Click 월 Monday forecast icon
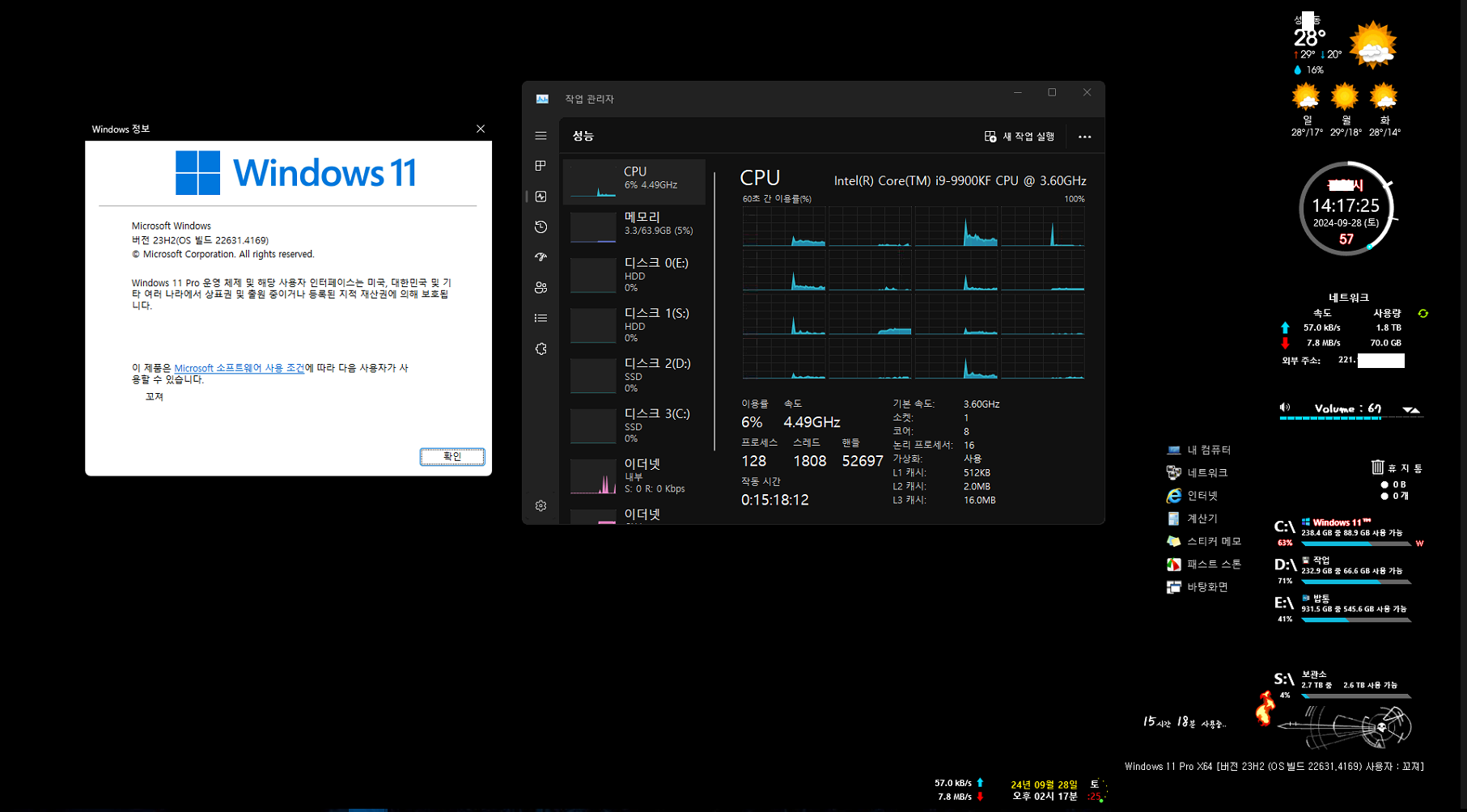 (x=1345, y=97)
